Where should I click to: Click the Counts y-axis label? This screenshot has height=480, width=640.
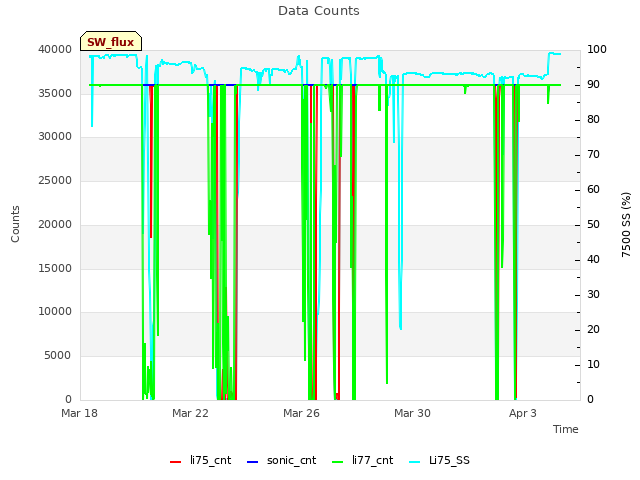pos(15,224)
